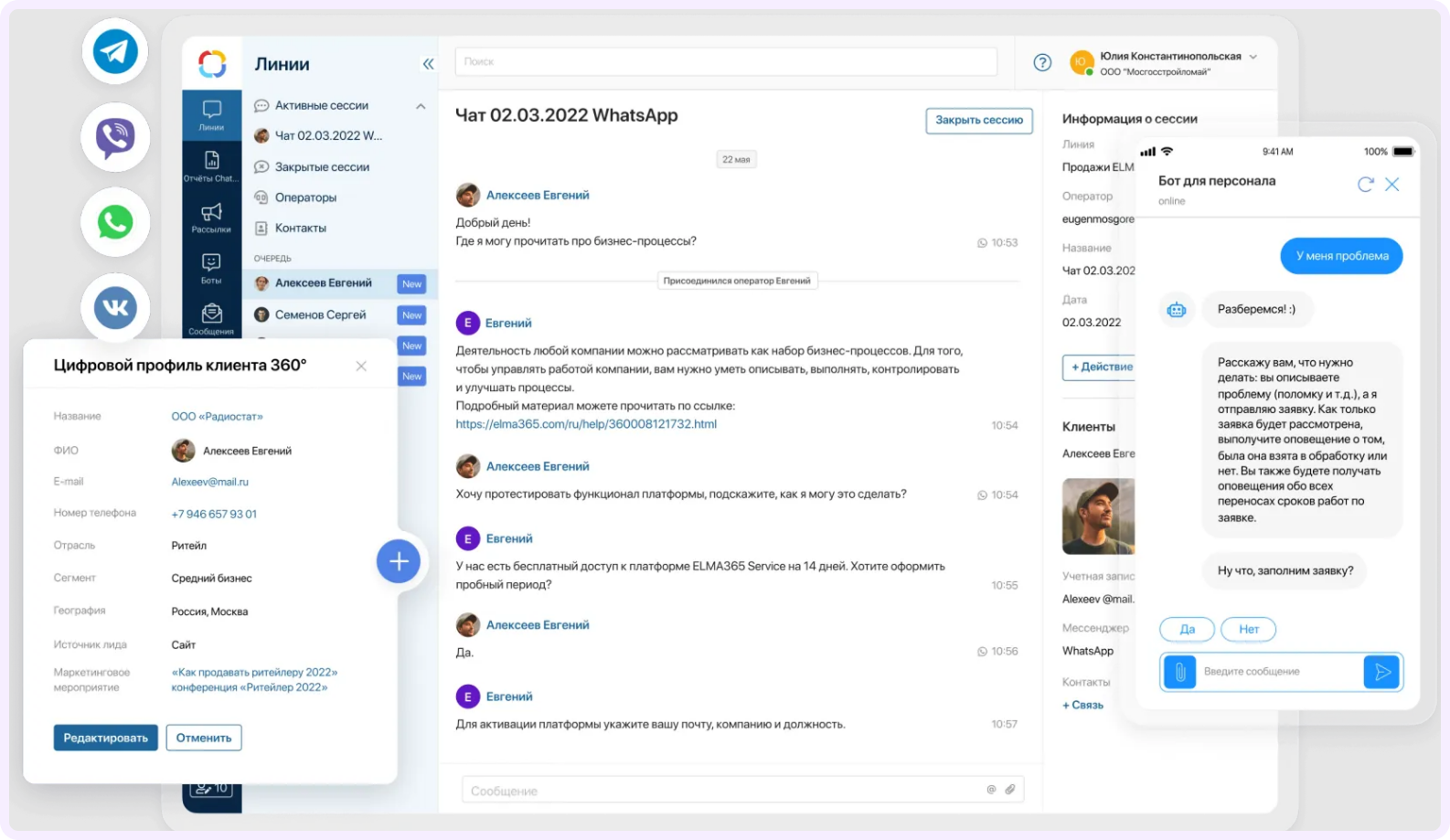Click Юлия Константинопольская user avatar

tap(1082, 62)
